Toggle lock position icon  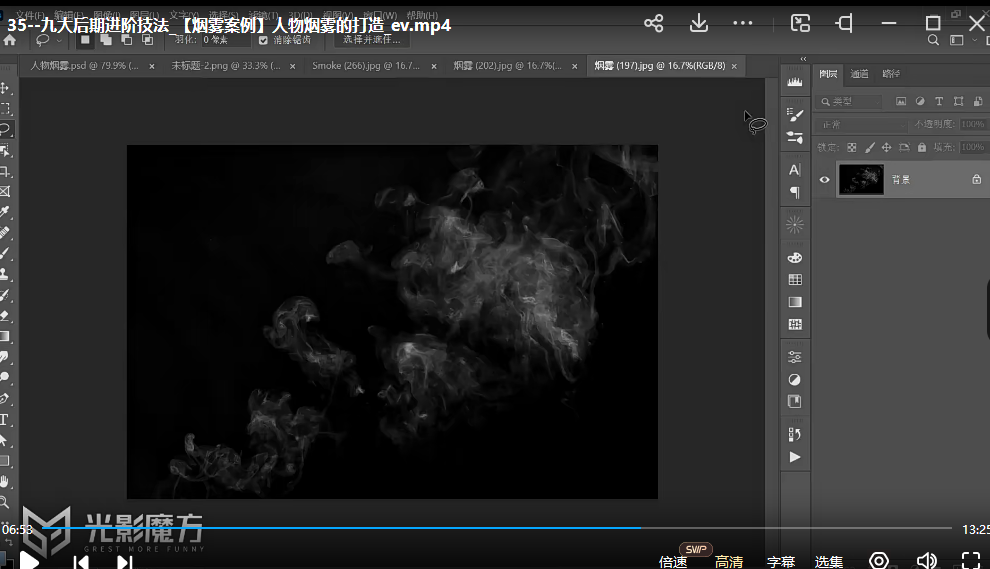pos(886,147)
